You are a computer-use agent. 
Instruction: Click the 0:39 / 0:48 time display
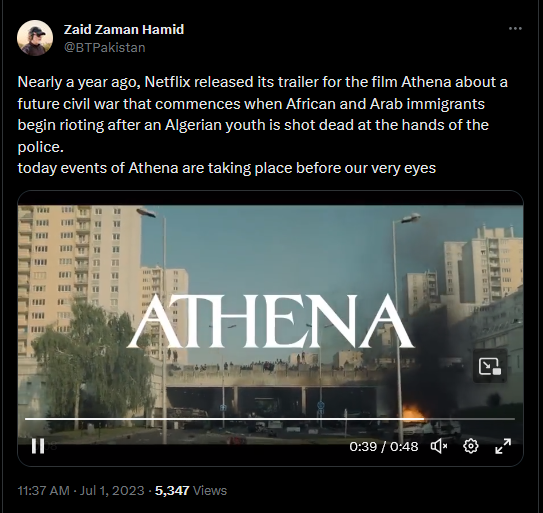[384, 446]
